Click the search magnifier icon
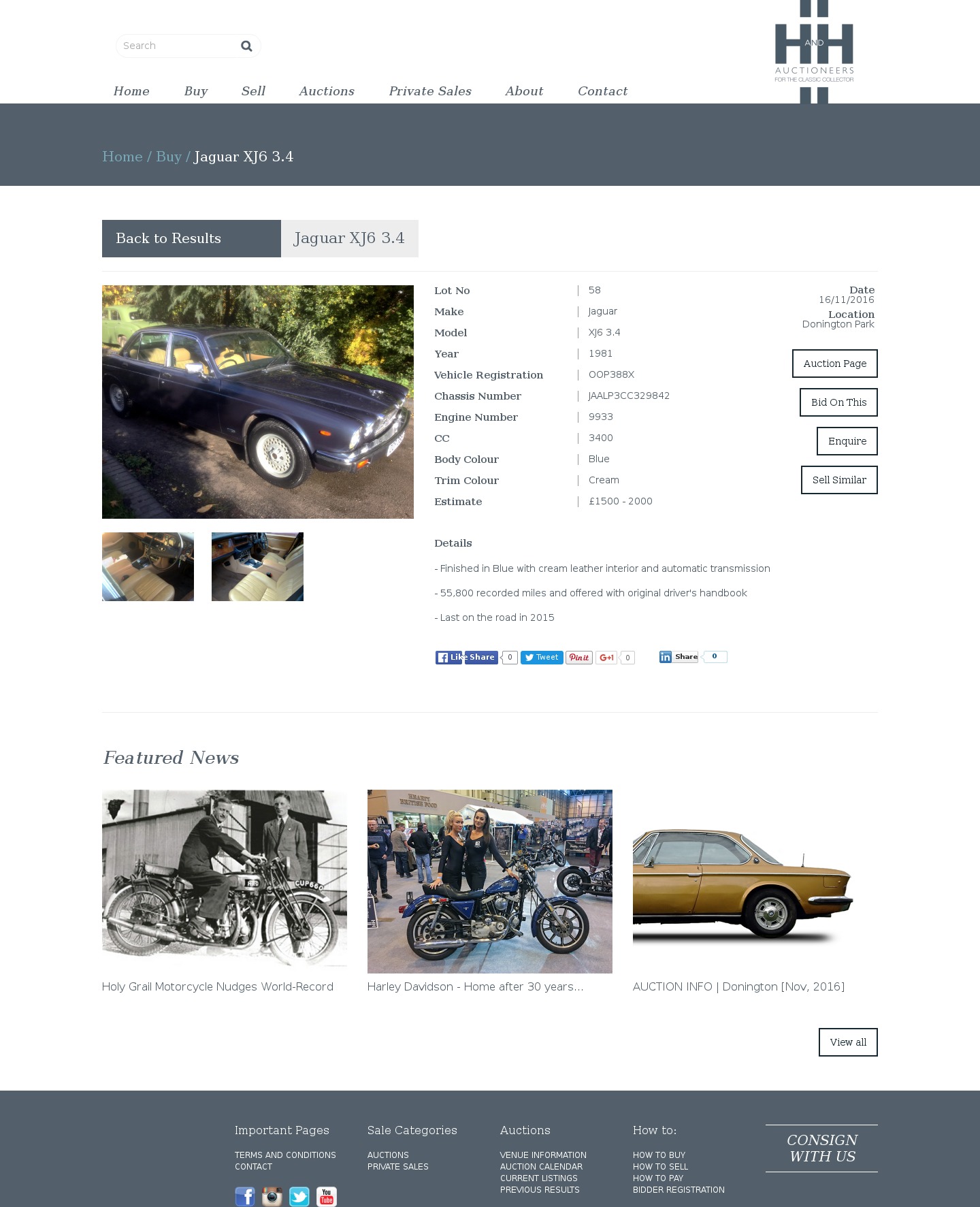The width and height of the screenshot is (980, 1207). (246, 46)
